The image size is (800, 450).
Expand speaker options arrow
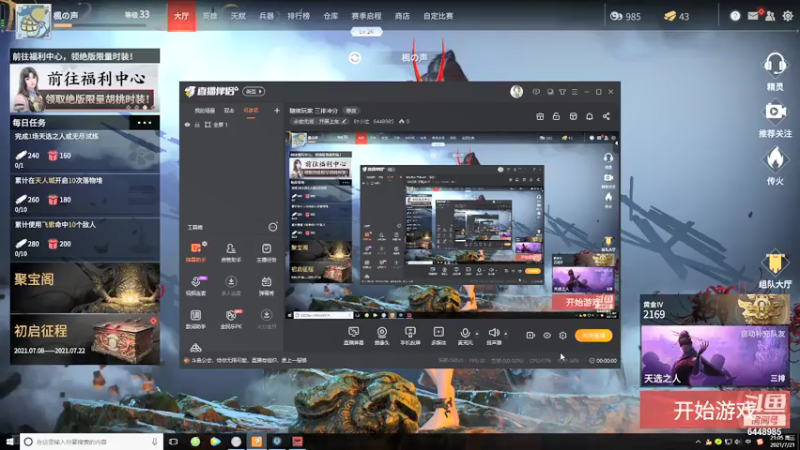pos(506,334)
